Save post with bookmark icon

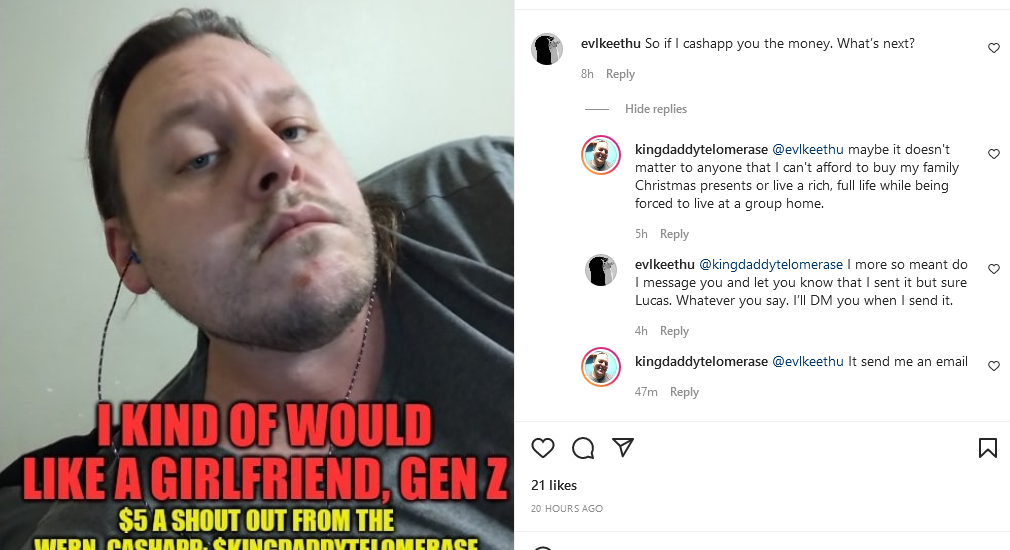click(987, 448)
